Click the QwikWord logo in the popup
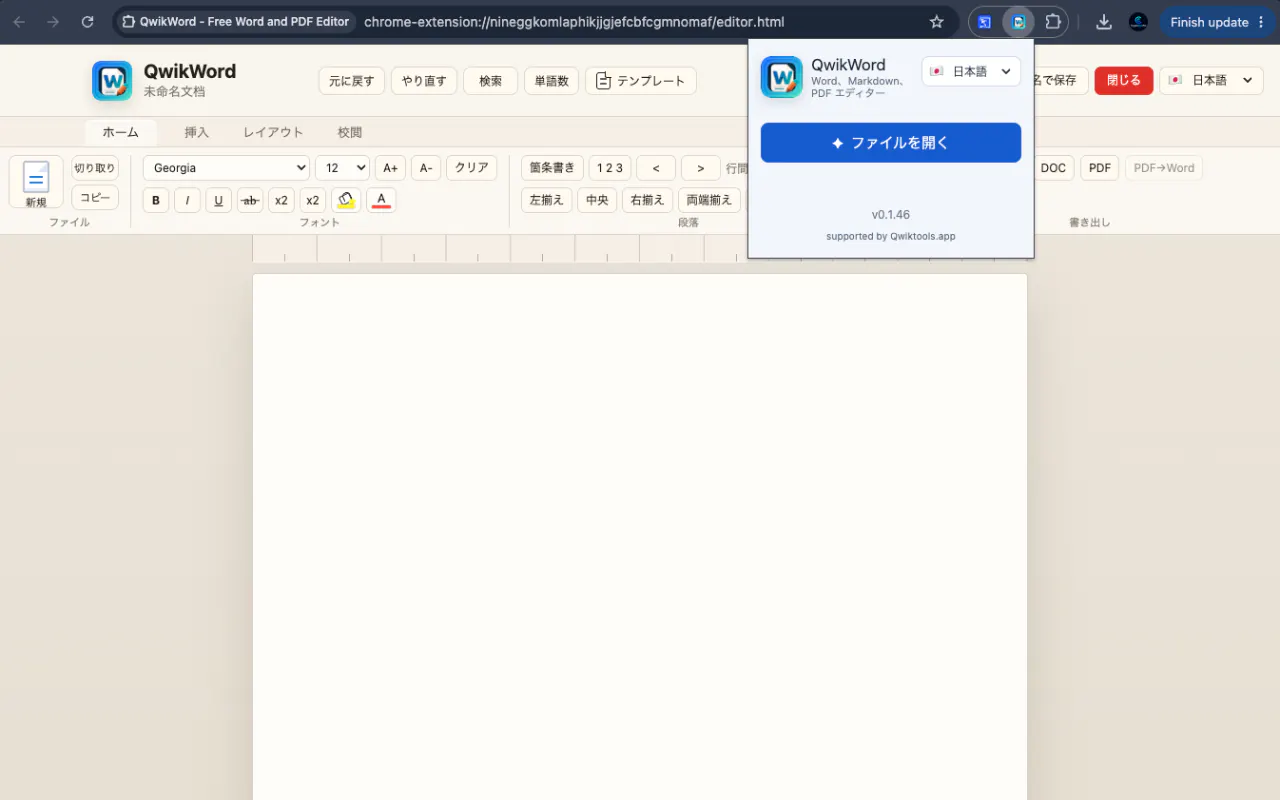Viewport: 1280px width, 800px height. coord(782,77)
